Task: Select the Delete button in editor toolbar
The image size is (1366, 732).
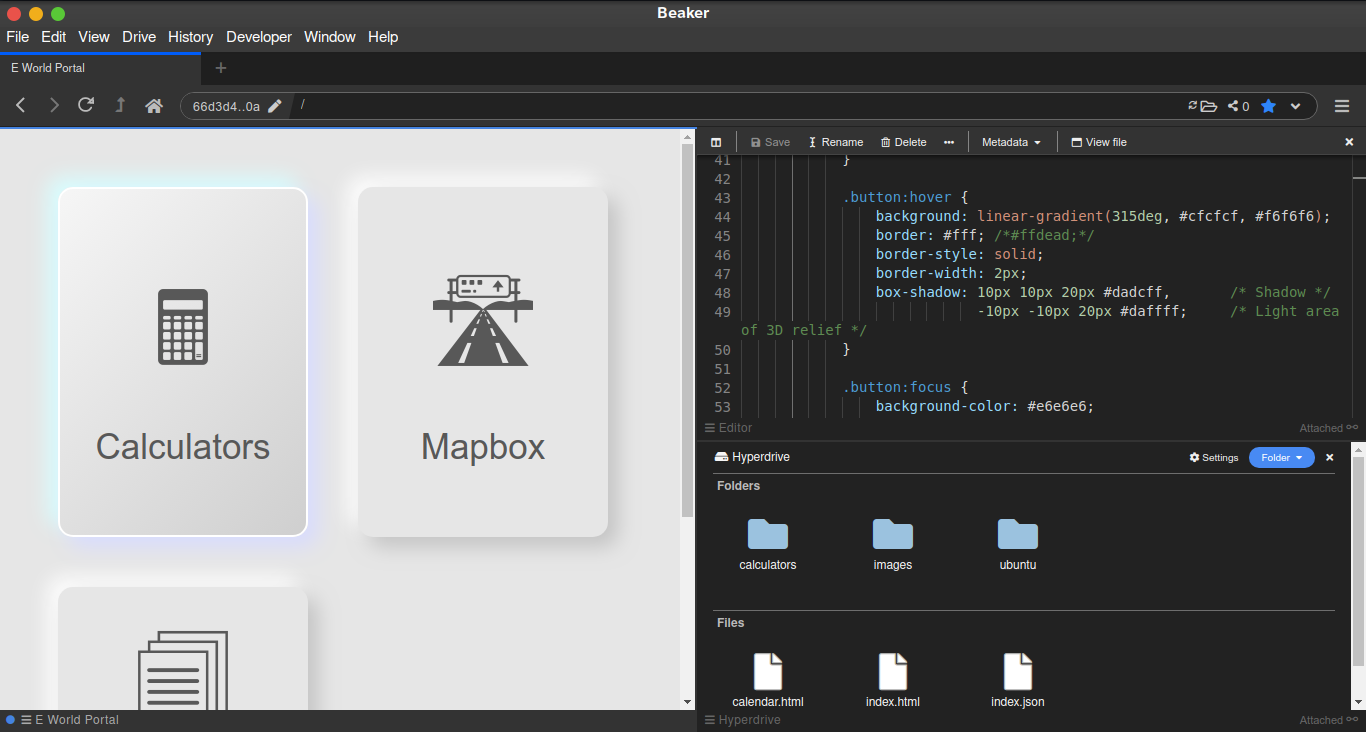Action: tap(903, 141)
